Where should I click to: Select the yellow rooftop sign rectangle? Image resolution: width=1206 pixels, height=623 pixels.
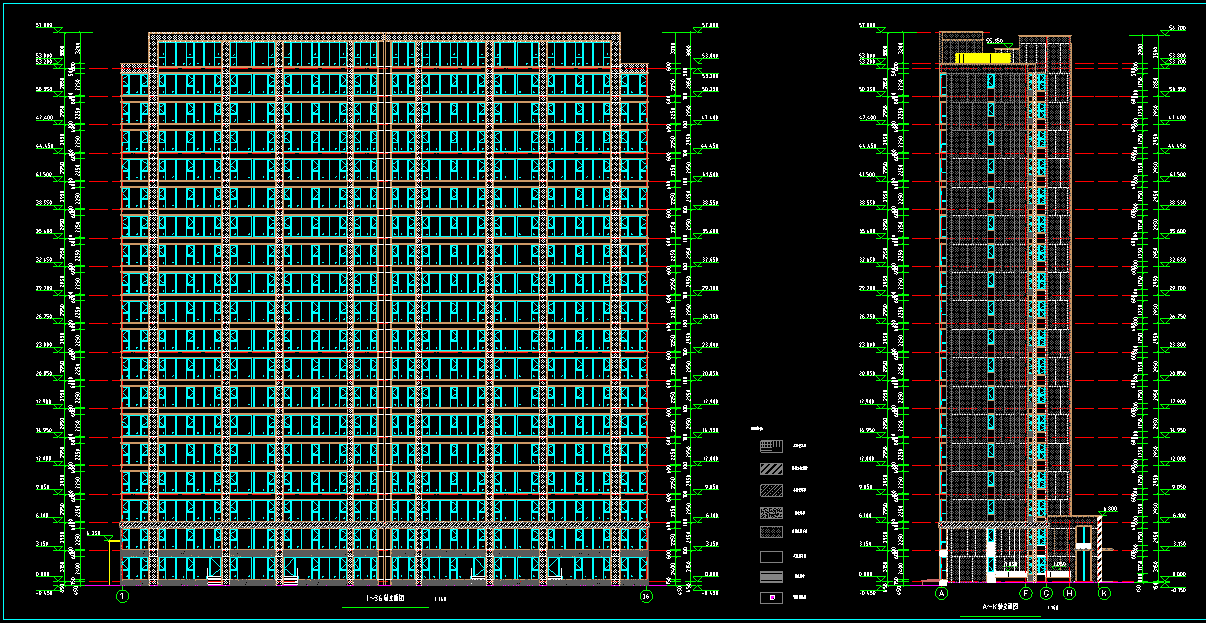[x=983, y=59]
